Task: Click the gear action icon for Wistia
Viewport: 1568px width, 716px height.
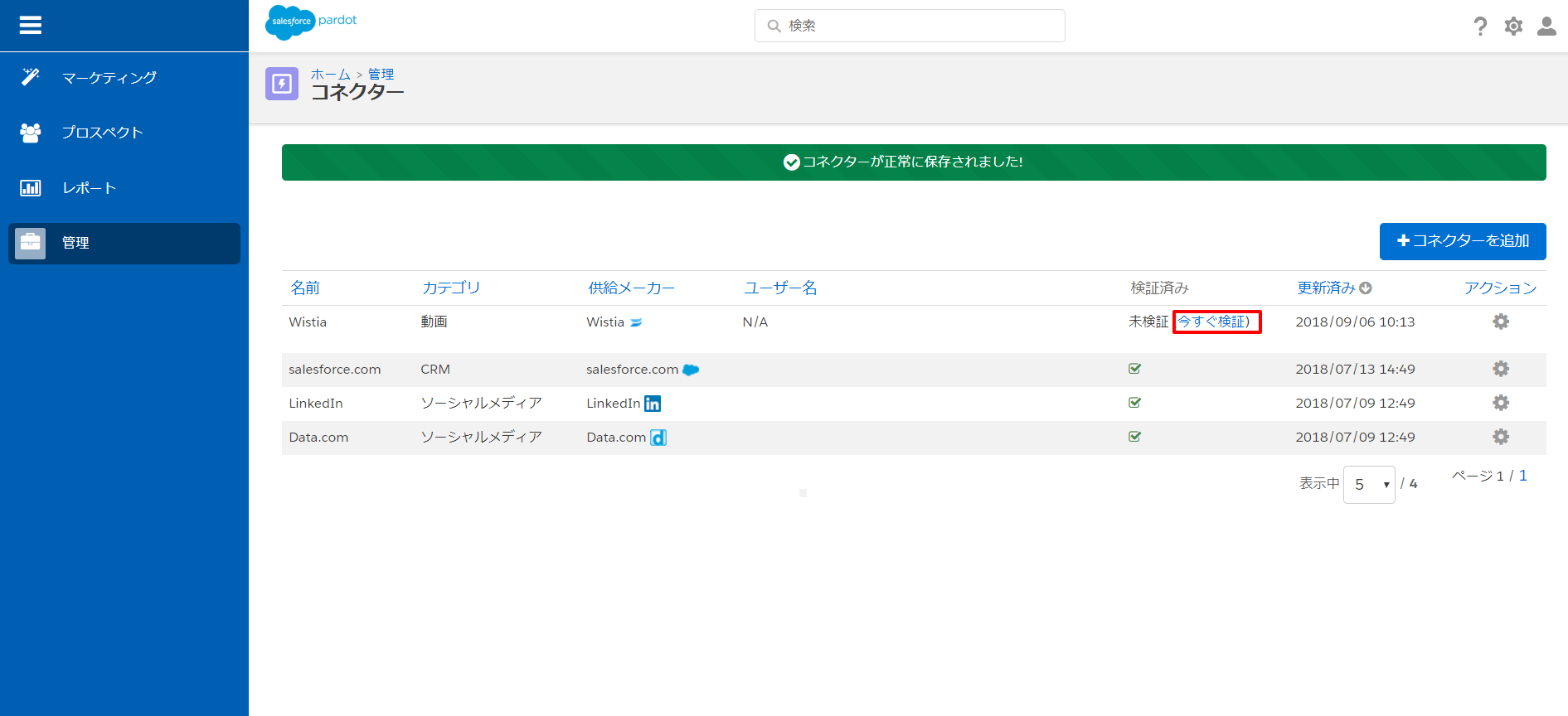Action: pos(1500,322)
